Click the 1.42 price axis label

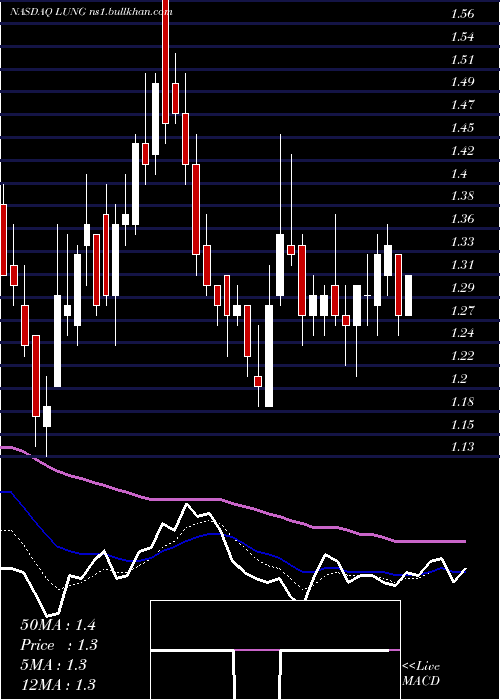coord(462,150)
